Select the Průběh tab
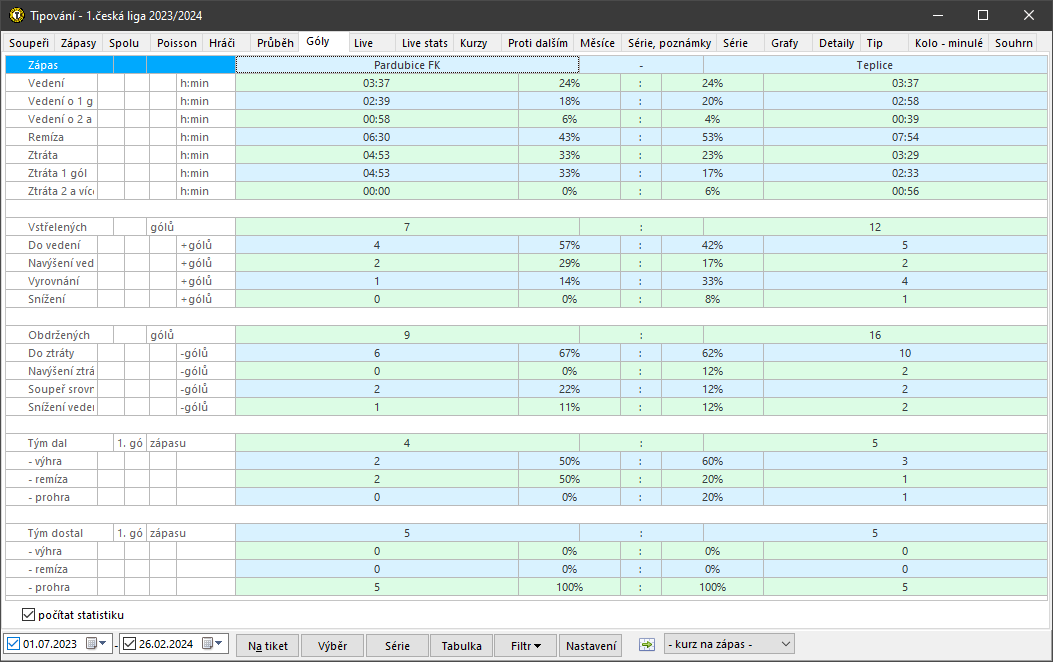 click(275, 43)
